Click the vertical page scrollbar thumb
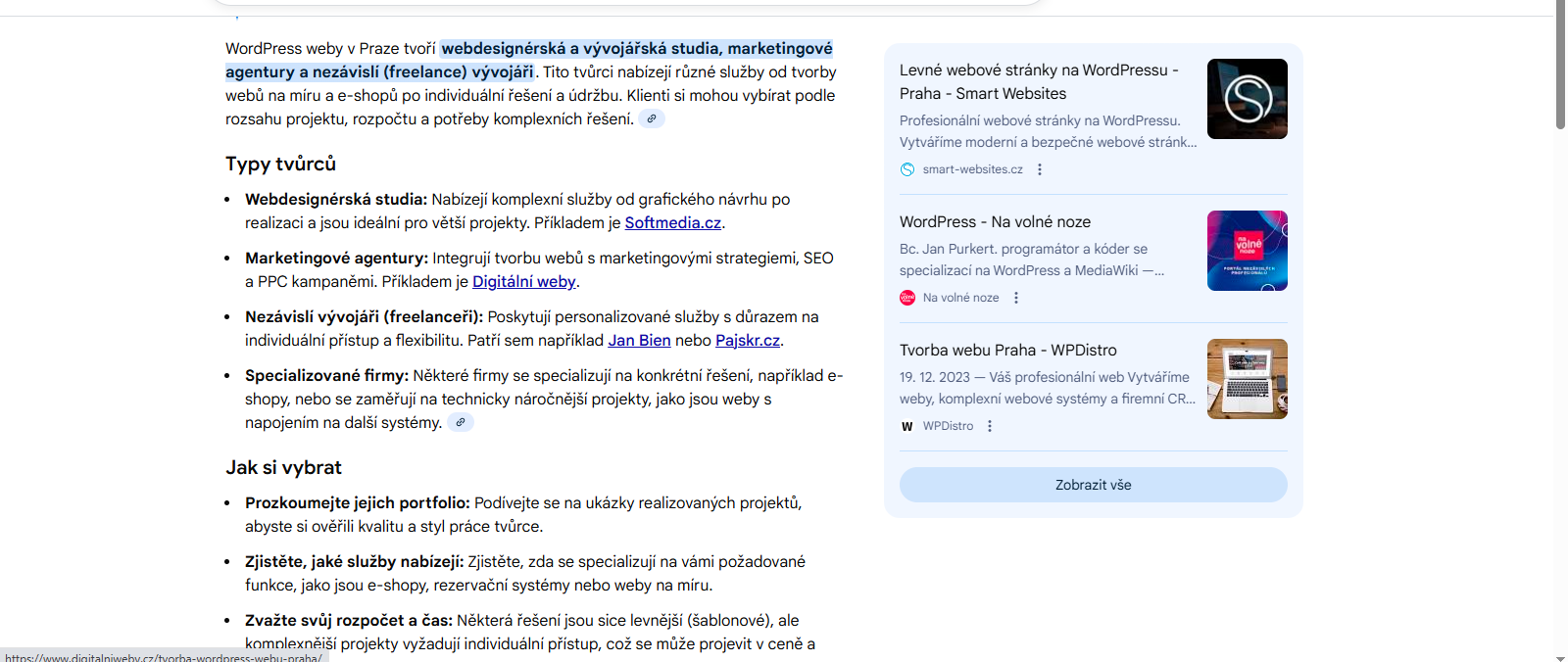Viewport: 1568px width, 662px height. click(1560, 65)
